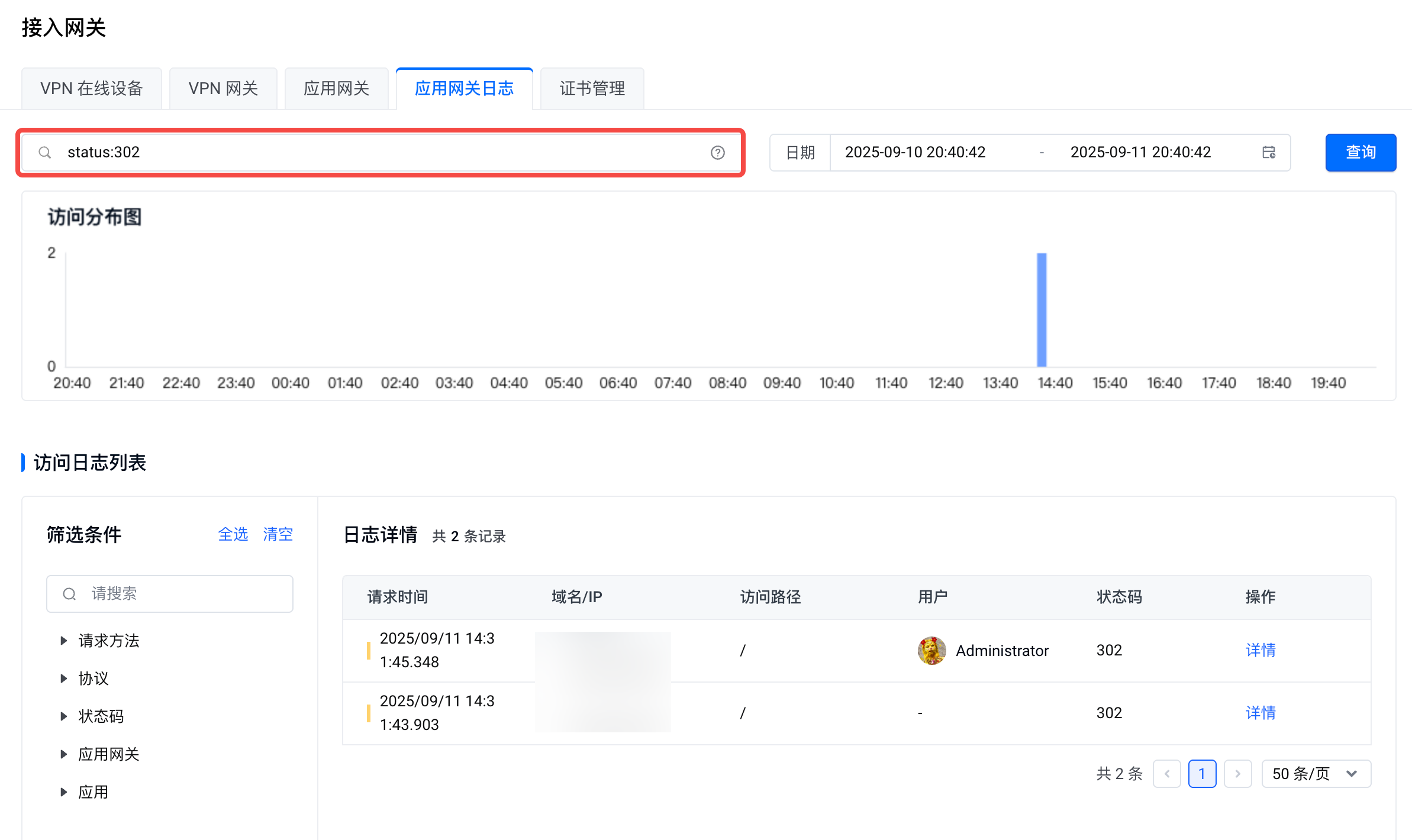Click the help question-mark icon in search box

point(717,153)
